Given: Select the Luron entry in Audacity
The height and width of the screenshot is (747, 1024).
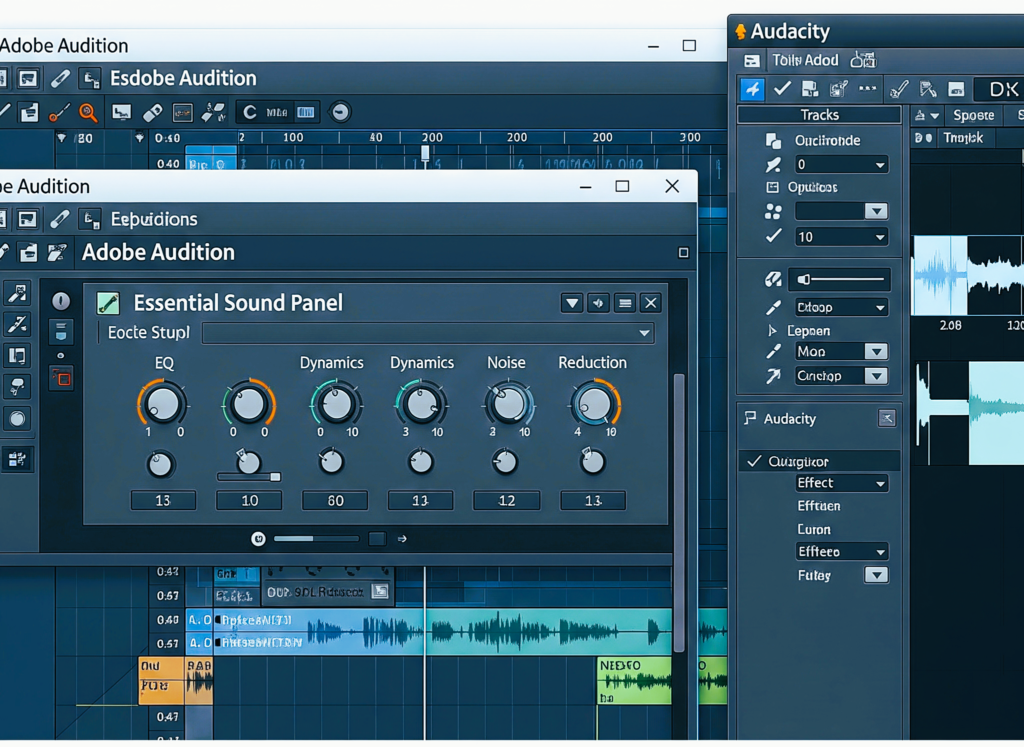Looking at the screenshot, I should click(814, 530).
